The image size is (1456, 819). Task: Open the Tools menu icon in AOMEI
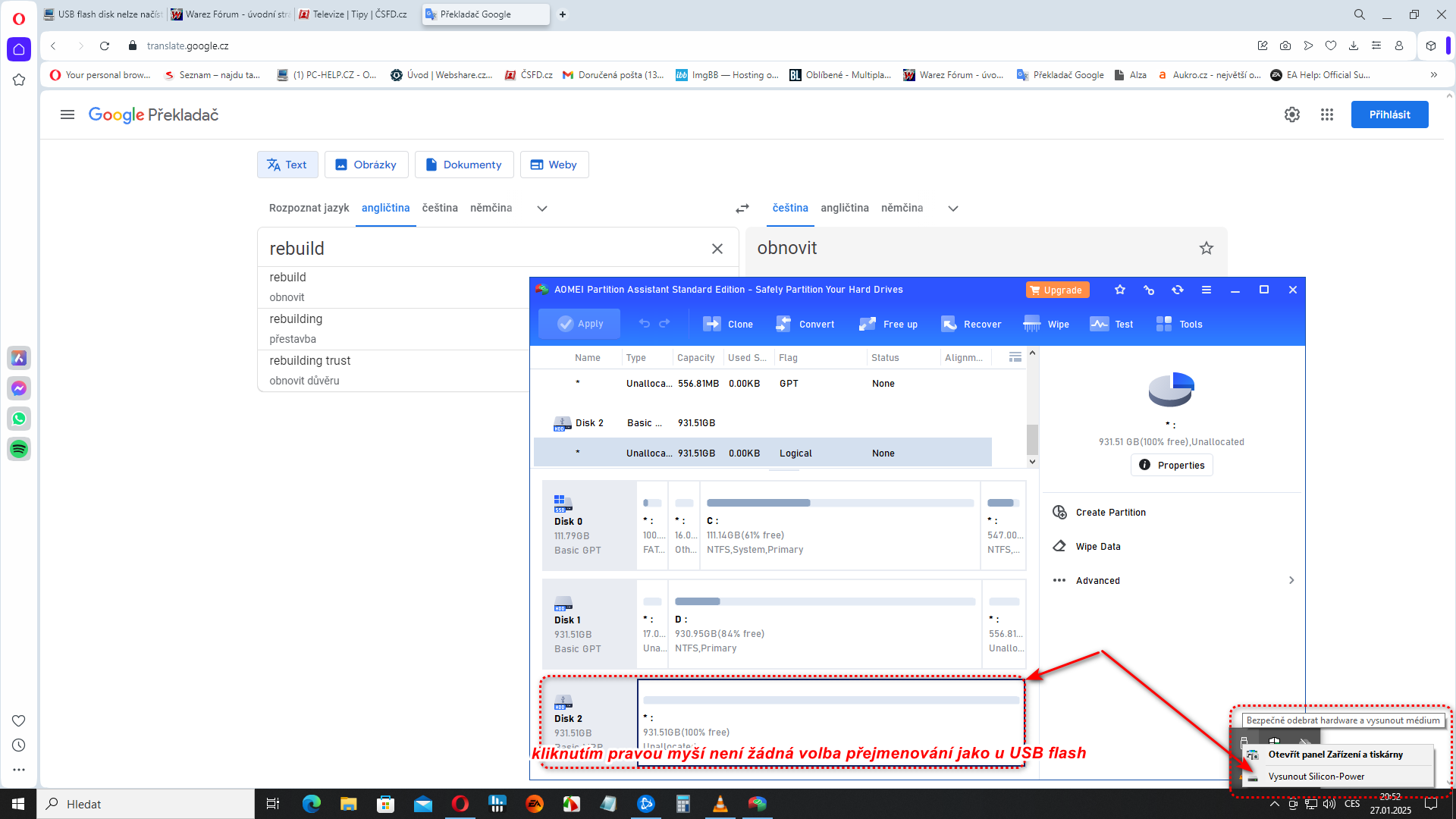click(x=1164, y=324)
